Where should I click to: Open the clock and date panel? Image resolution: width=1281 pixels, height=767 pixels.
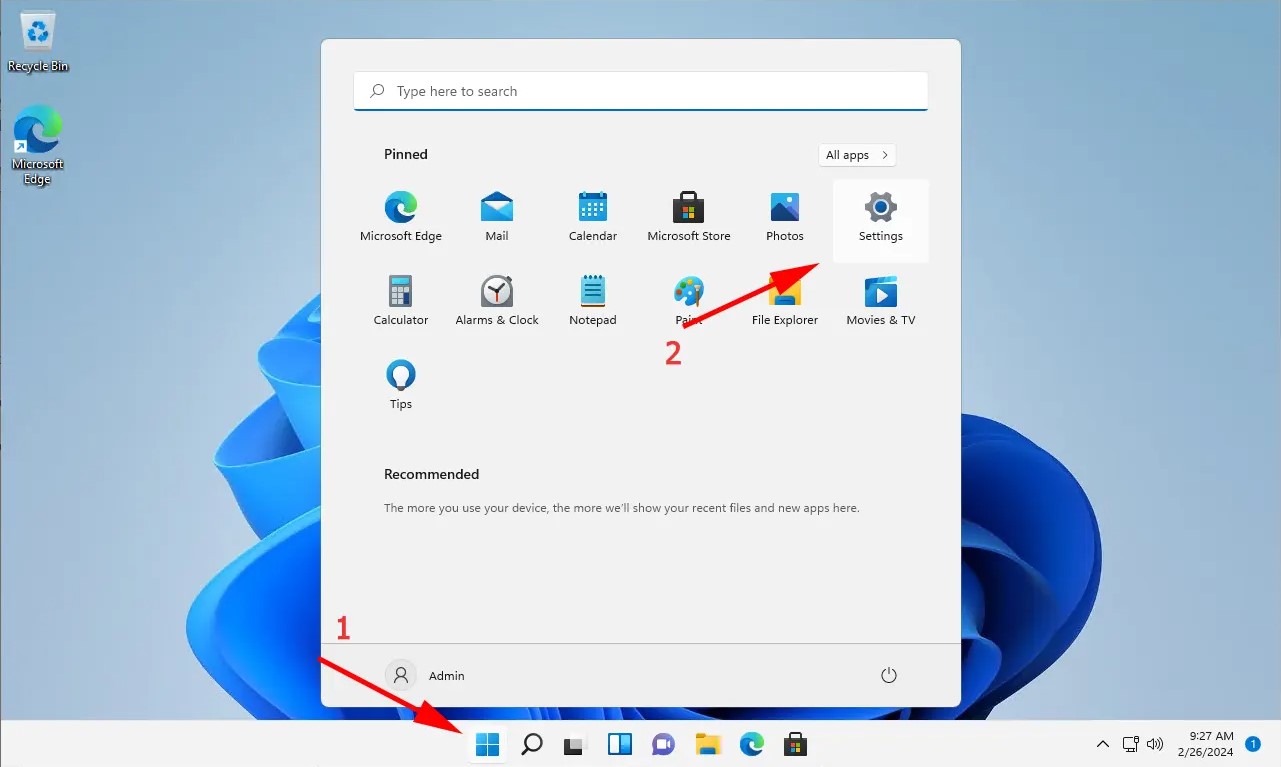pos(1205,744)
